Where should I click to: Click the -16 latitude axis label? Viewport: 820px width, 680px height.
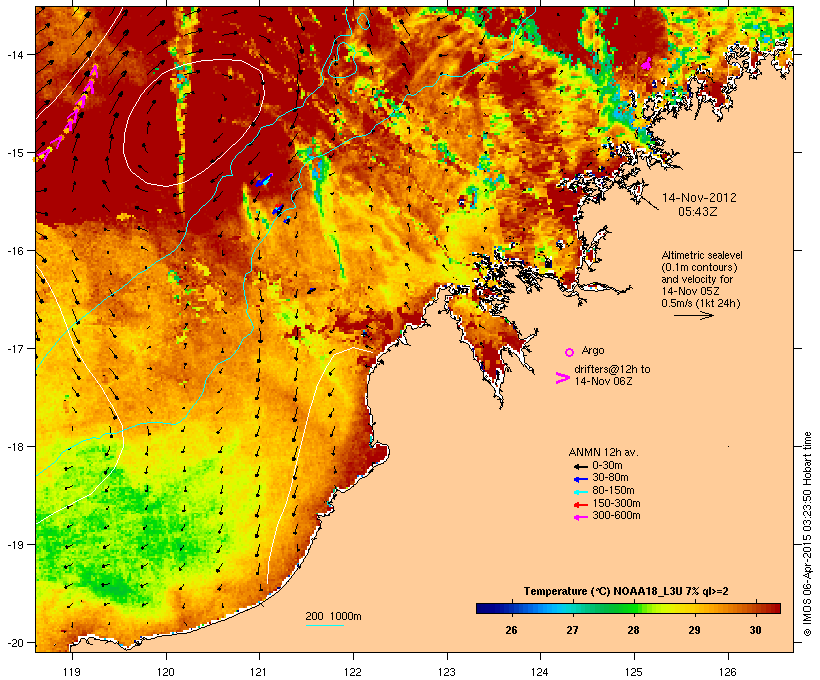tap(15, 251)
